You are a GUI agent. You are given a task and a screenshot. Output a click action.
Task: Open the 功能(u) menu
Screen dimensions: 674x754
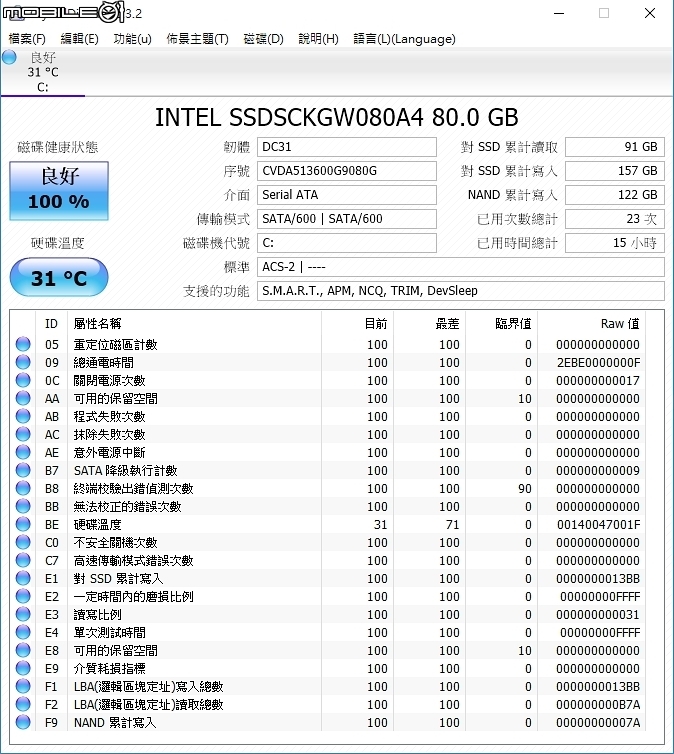click(x=132, y=39)
